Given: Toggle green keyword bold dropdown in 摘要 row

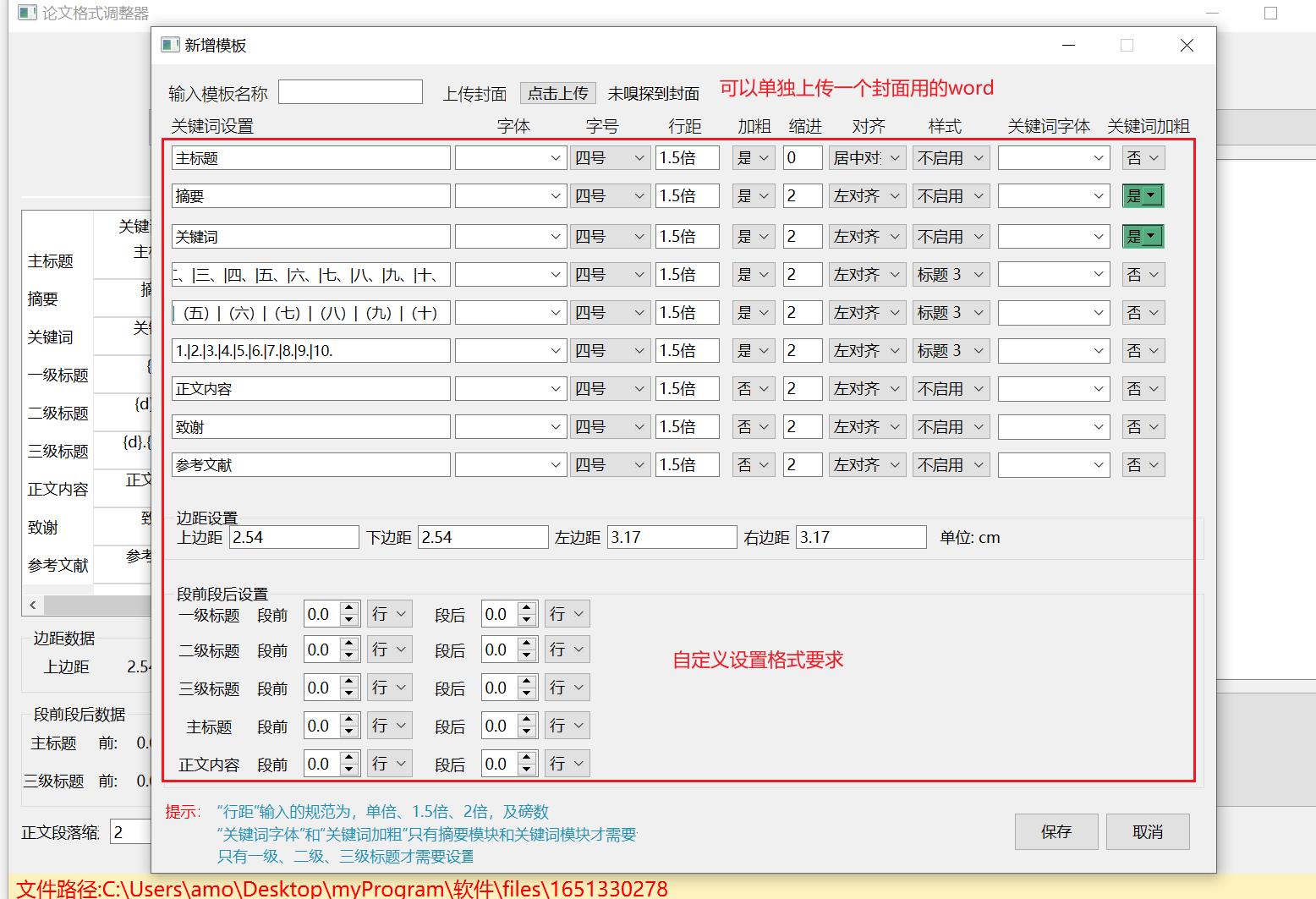Looking at the screenshot, I should point(1143,196).
